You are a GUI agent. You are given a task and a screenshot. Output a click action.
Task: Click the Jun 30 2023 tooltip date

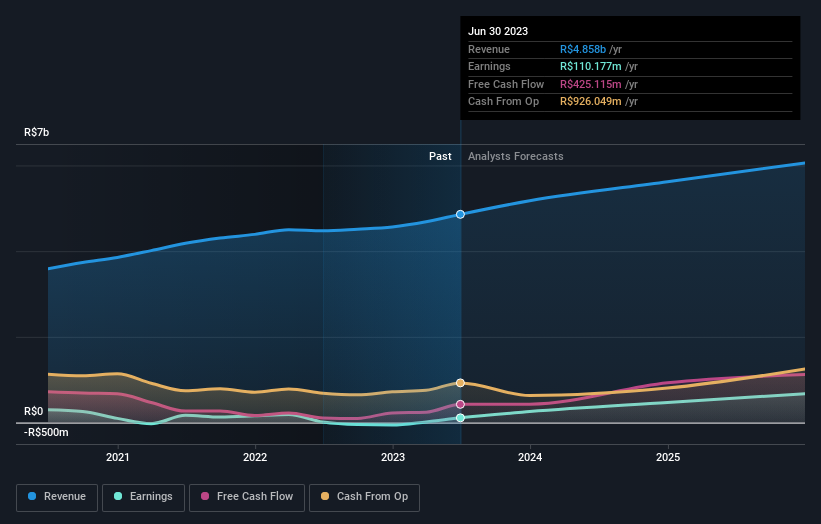coord(498,31)
